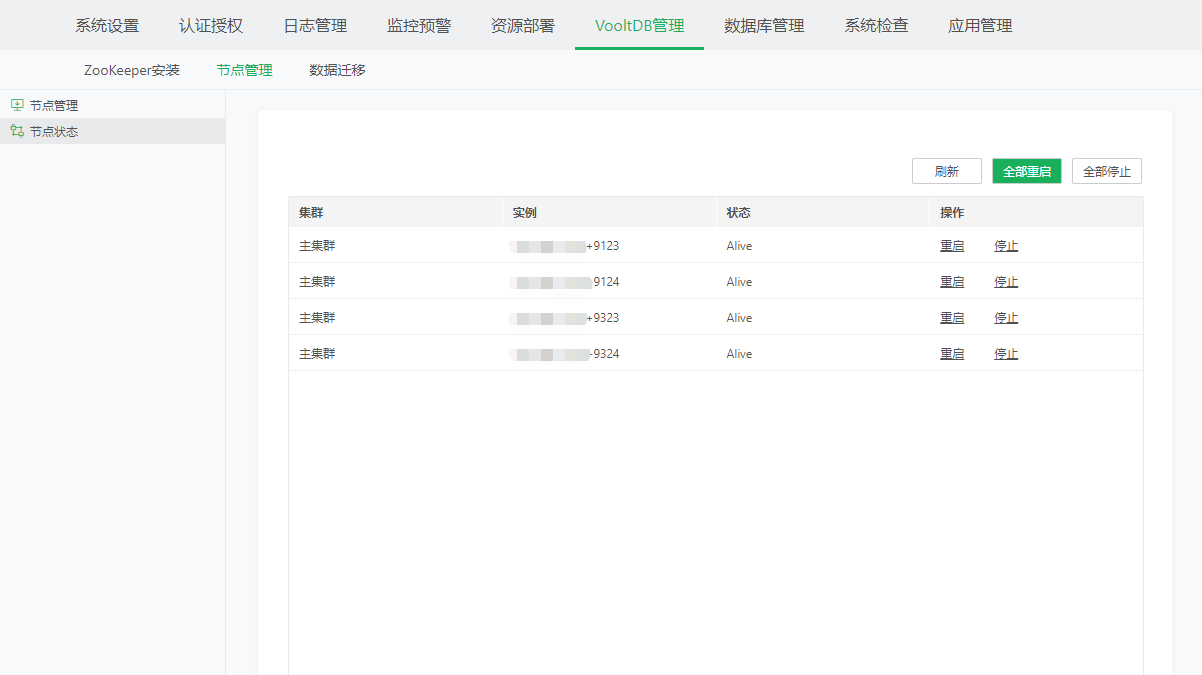Open the 认证授权 section
This screenshot has width=1202, height=675.
pos(209,25)
